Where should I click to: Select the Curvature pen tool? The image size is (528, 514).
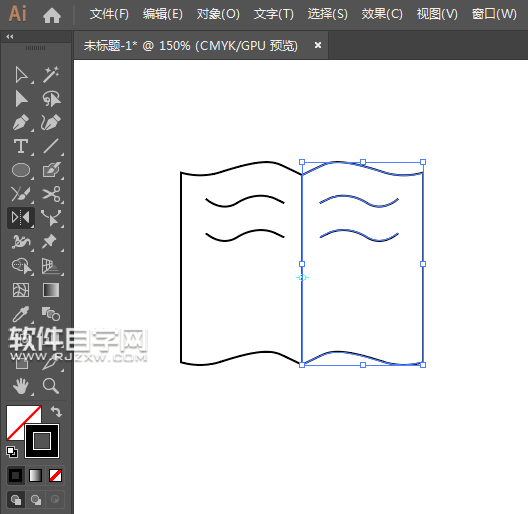[x=51, y=123]
